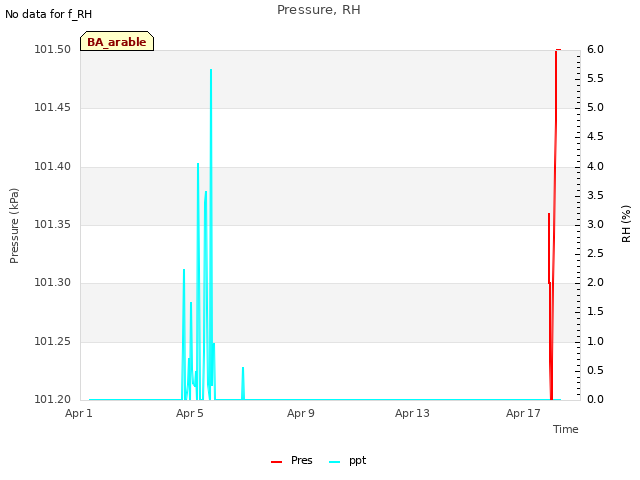This screenshot has height=480, width=640.
Task: Click the 101.35 pressure axis value
Action: pos(52,224)
